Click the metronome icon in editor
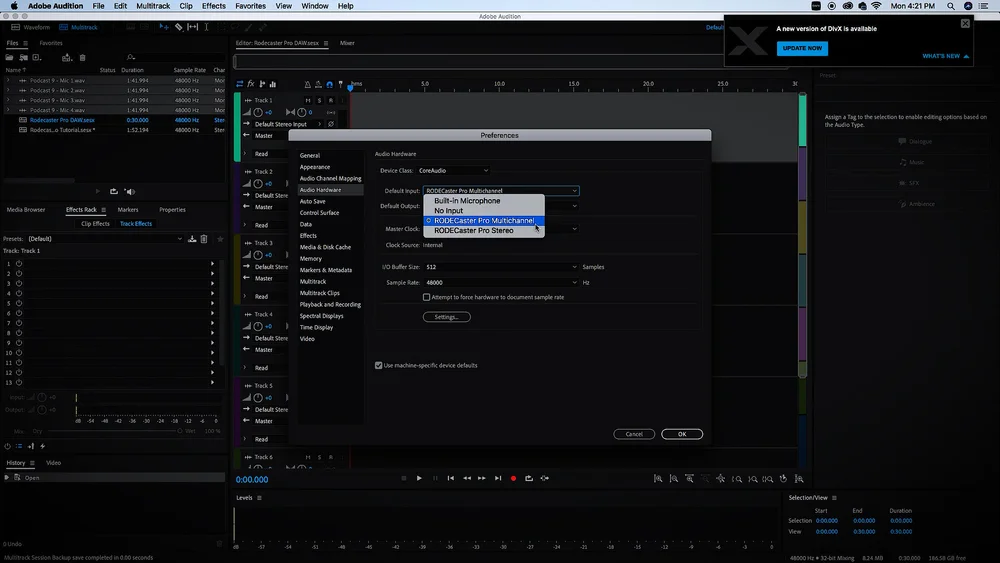1000x563 pixels. [307, 84]
